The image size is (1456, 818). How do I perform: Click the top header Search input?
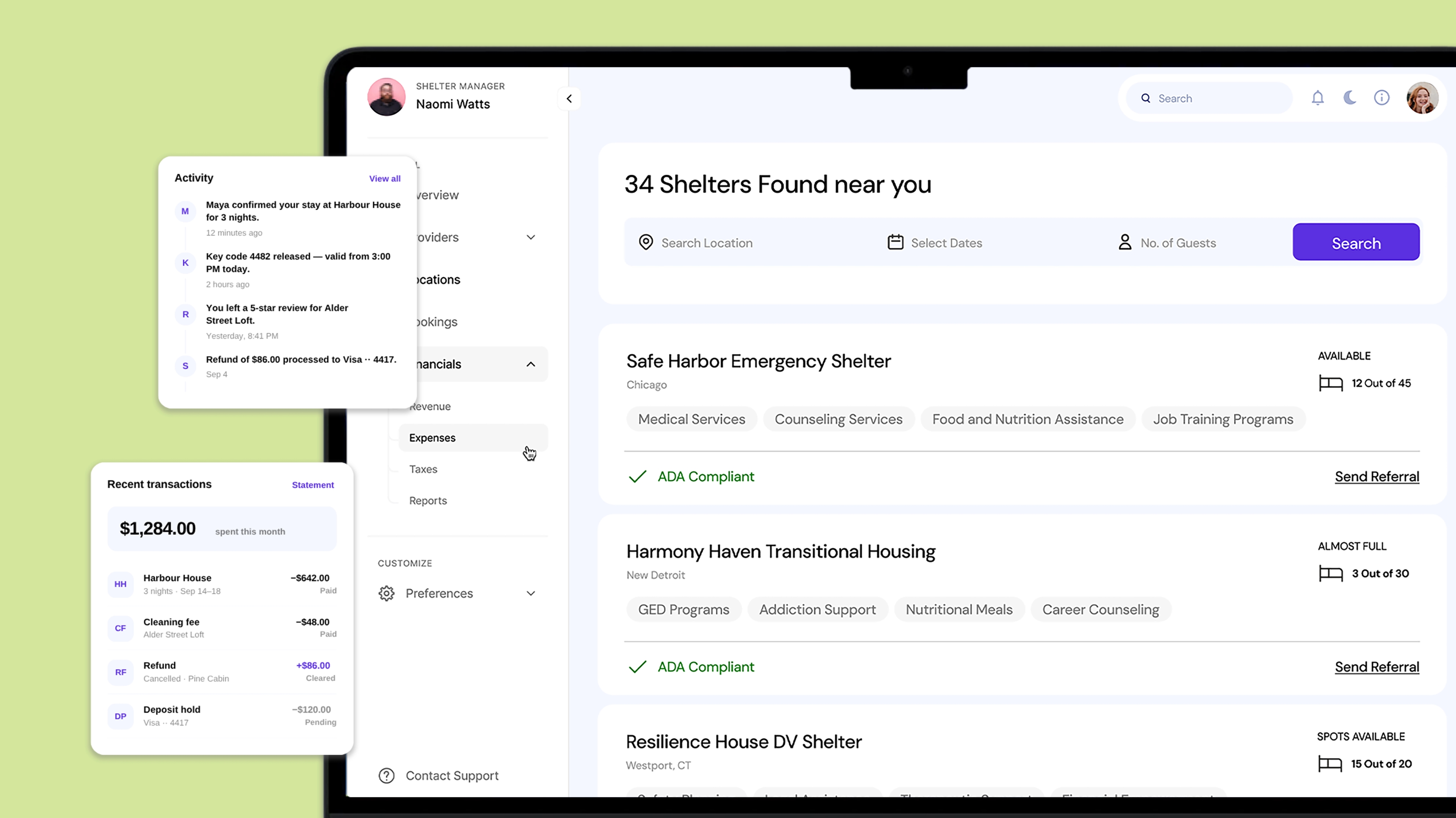point(1209,98)
